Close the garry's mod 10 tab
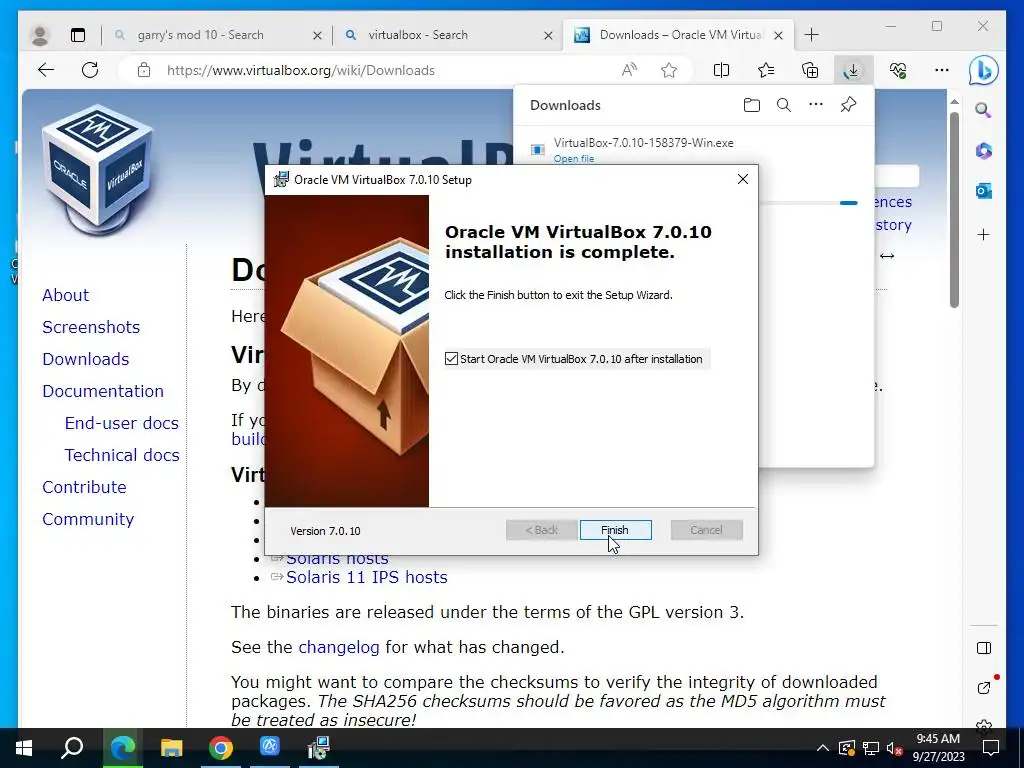Viewport: 1024px width, 768px height. (317, 35)
